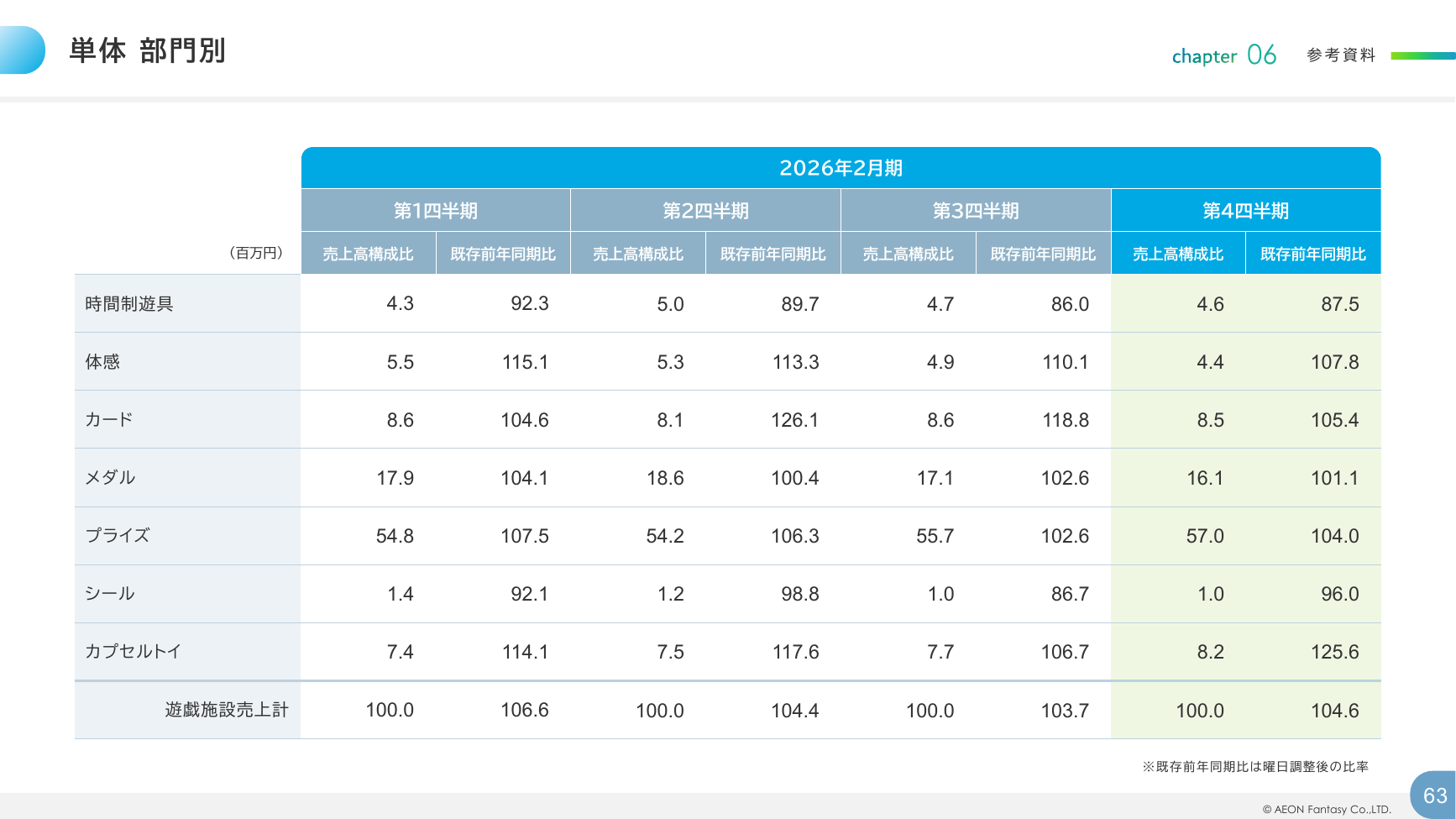Click the 体感 row label

102,361
